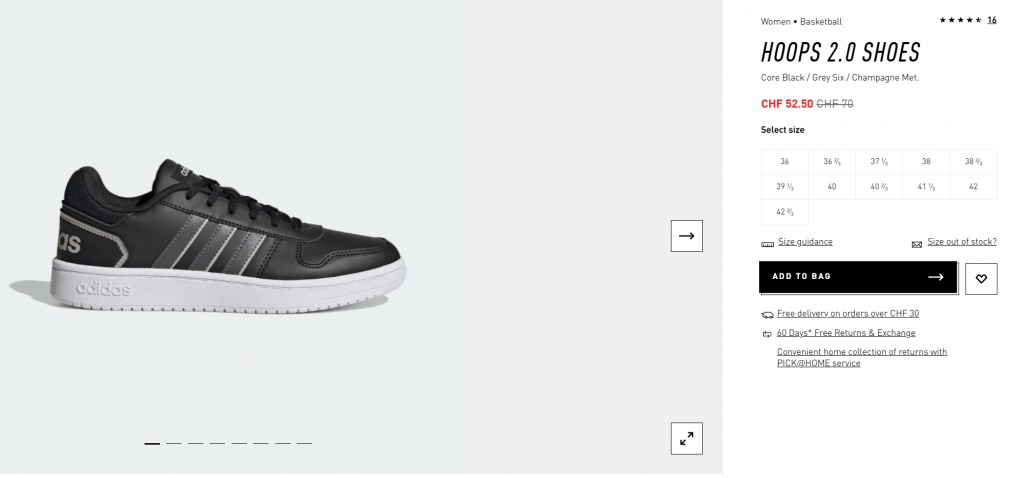Click the star rating icons
Screen dimensions: 1024x478
point(961,20)
